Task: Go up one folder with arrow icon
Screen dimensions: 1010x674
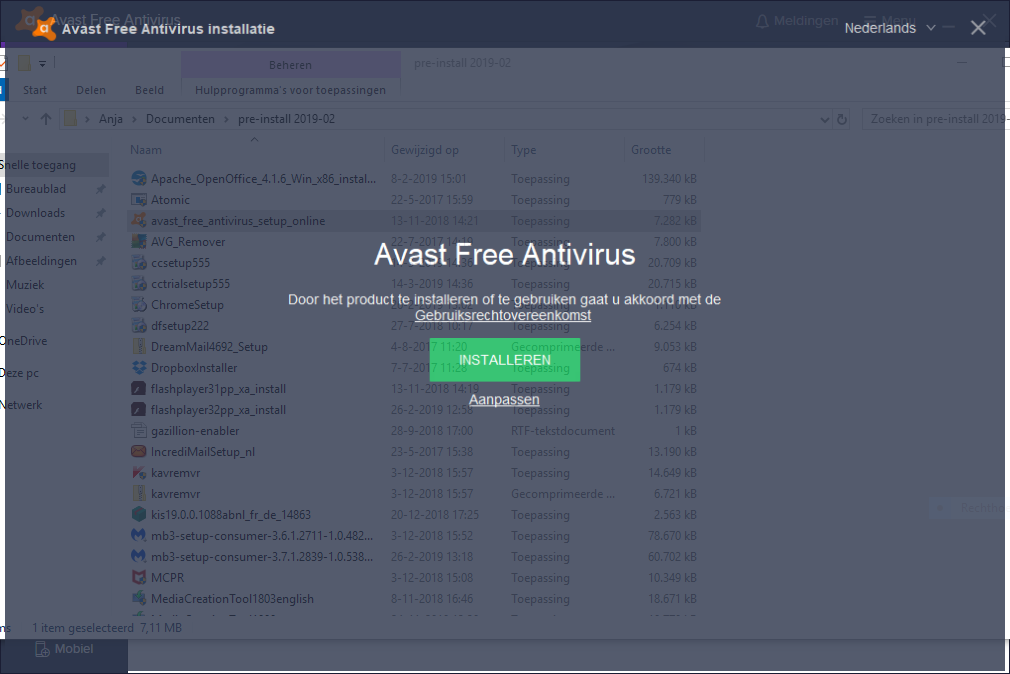Action: pos(45,119)
